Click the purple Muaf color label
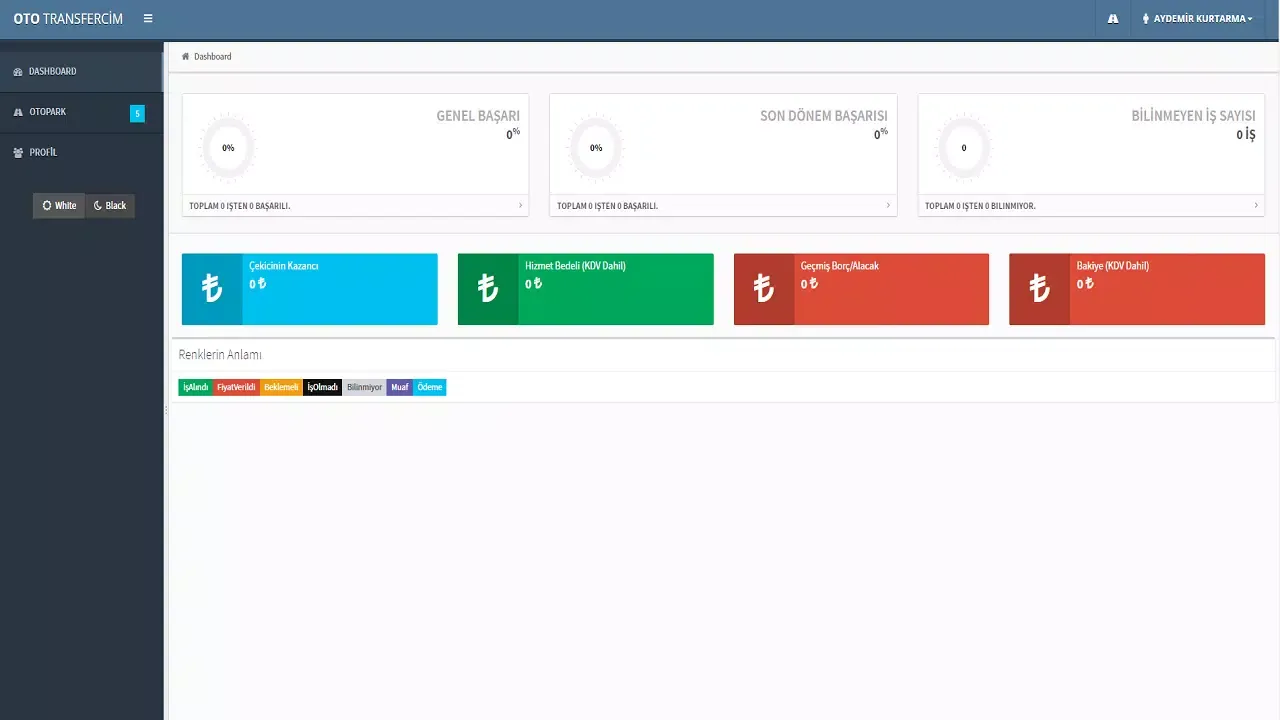The image size is (1280, 720). coord(400,387)
